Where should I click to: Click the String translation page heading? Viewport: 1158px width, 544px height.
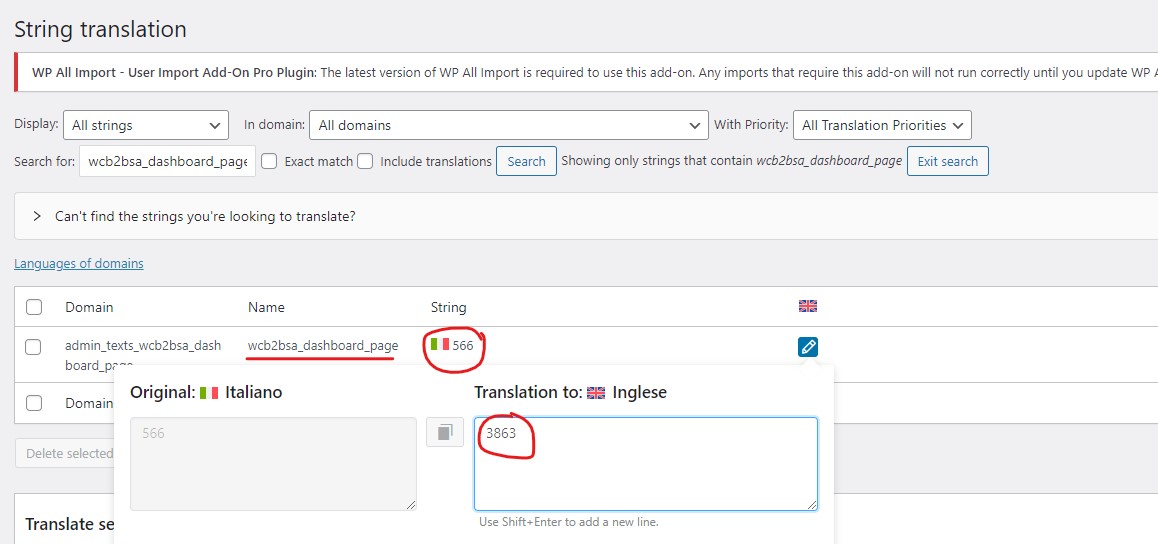tap(100, 30)
